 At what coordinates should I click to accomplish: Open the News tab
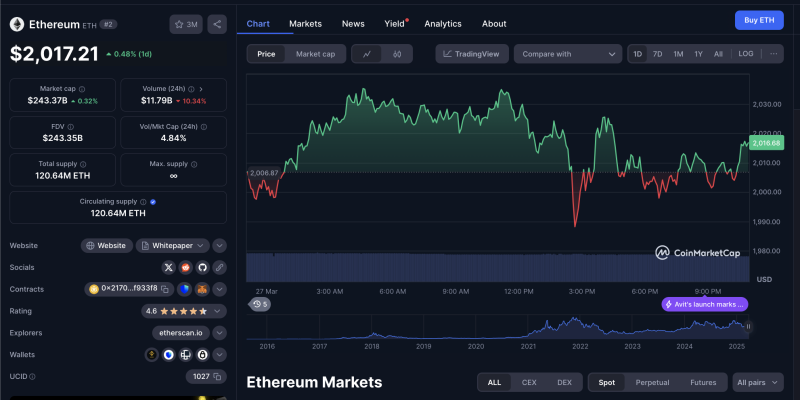pyautogui.click(x=353, y=24)
